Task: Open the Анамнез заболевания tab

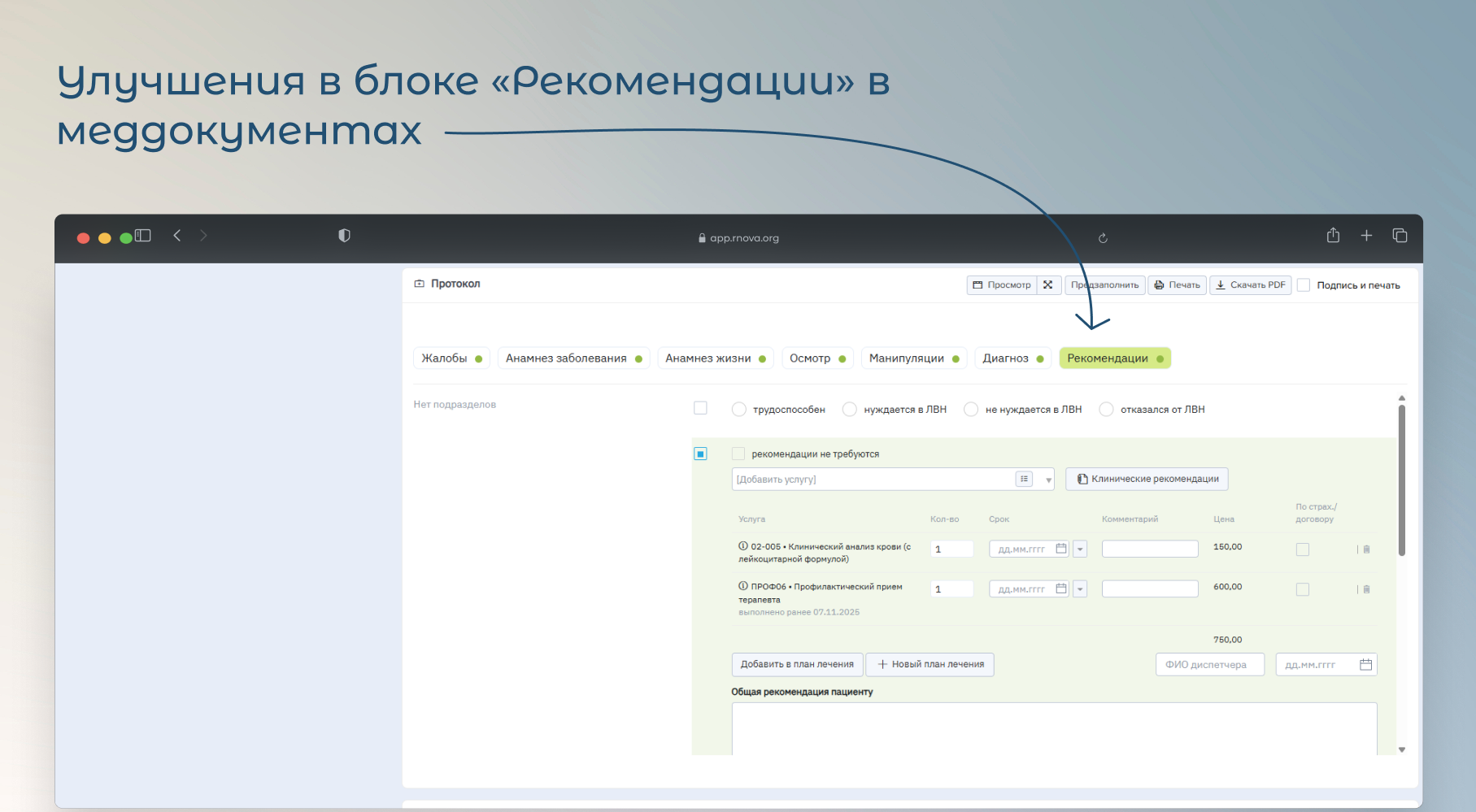Action: [573, 358]
